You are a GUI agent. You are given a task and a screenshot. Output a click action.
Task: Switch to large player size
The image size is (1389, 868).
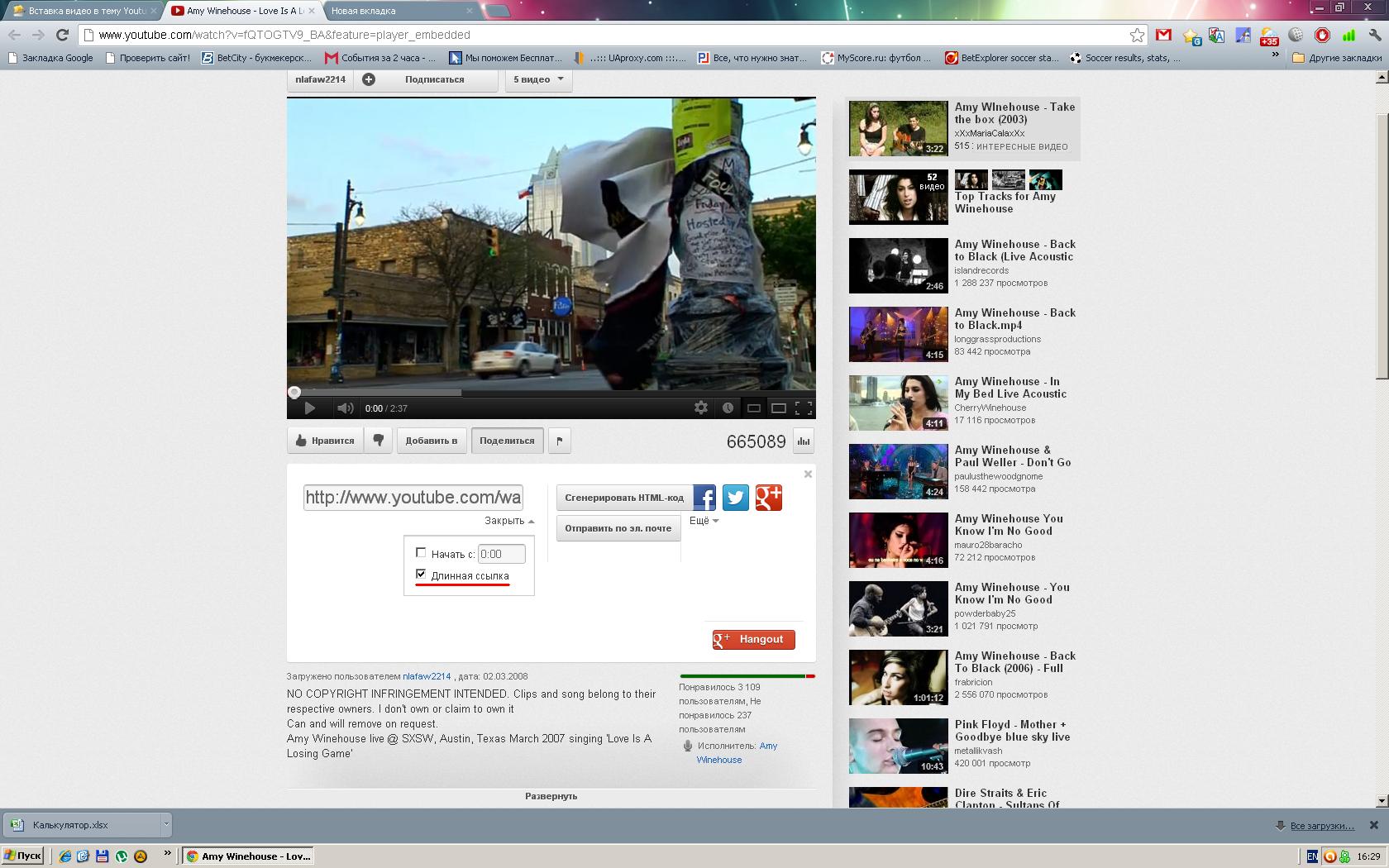[x=779, y=408]
